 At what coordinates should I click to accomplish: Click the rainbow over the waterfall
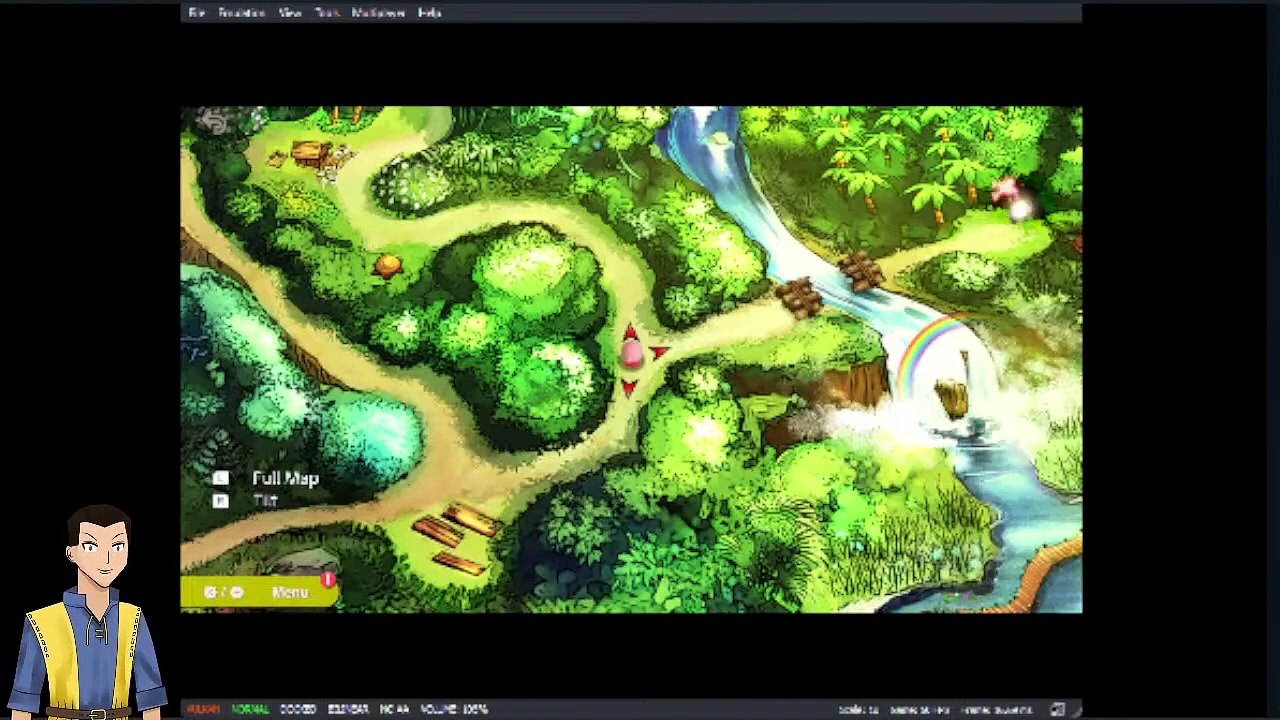point(931,352)
